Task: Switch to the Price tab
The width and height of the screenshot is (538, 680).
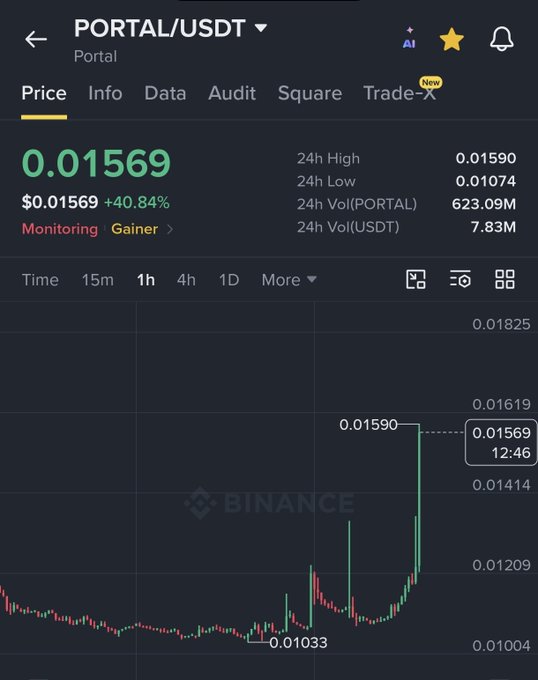Action: [x=44, y=93]
